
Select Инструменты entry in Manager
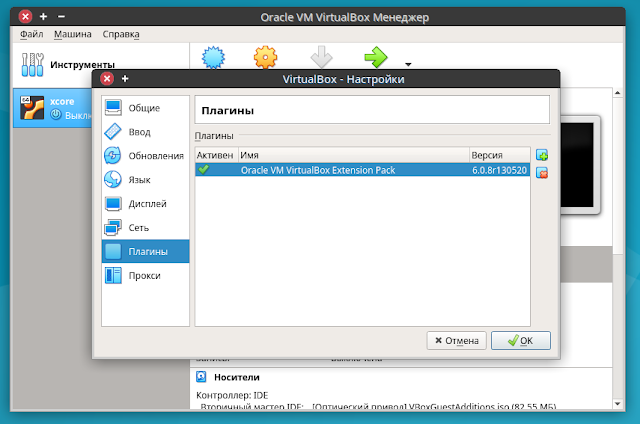101,65
